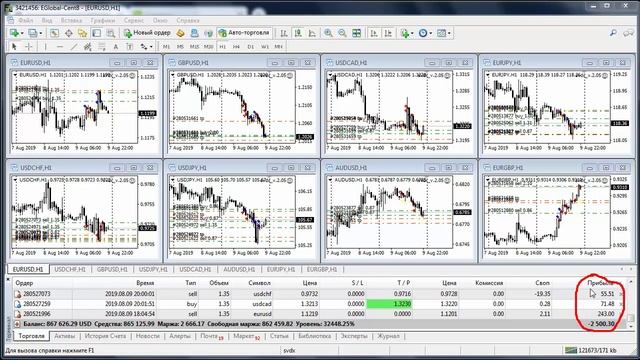The width and height of the screenshot is (640, 360).
Task: Click order 280521996 row icon
Action: coord(18,314)
